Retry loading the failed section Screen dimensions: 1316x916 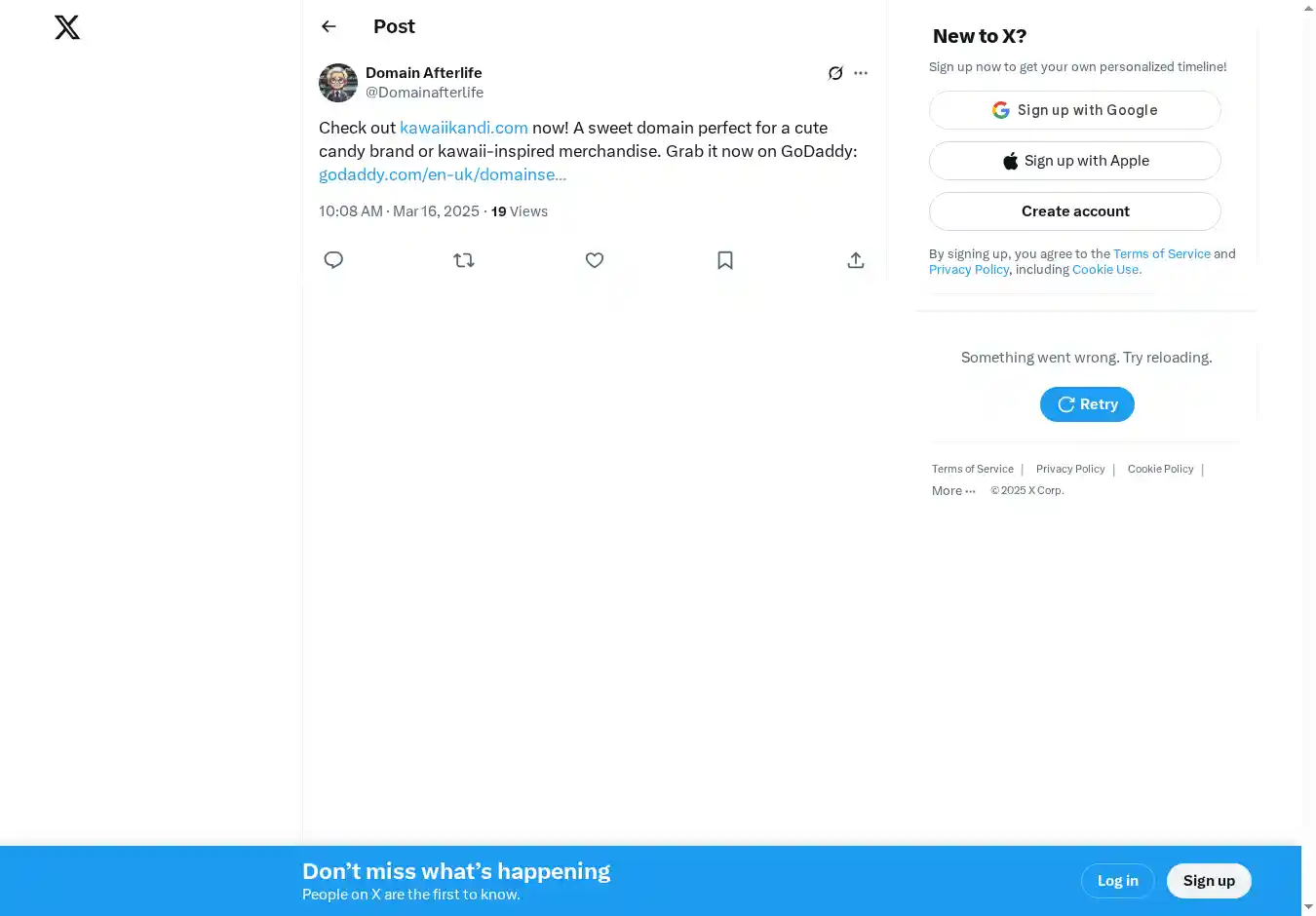1087,404
